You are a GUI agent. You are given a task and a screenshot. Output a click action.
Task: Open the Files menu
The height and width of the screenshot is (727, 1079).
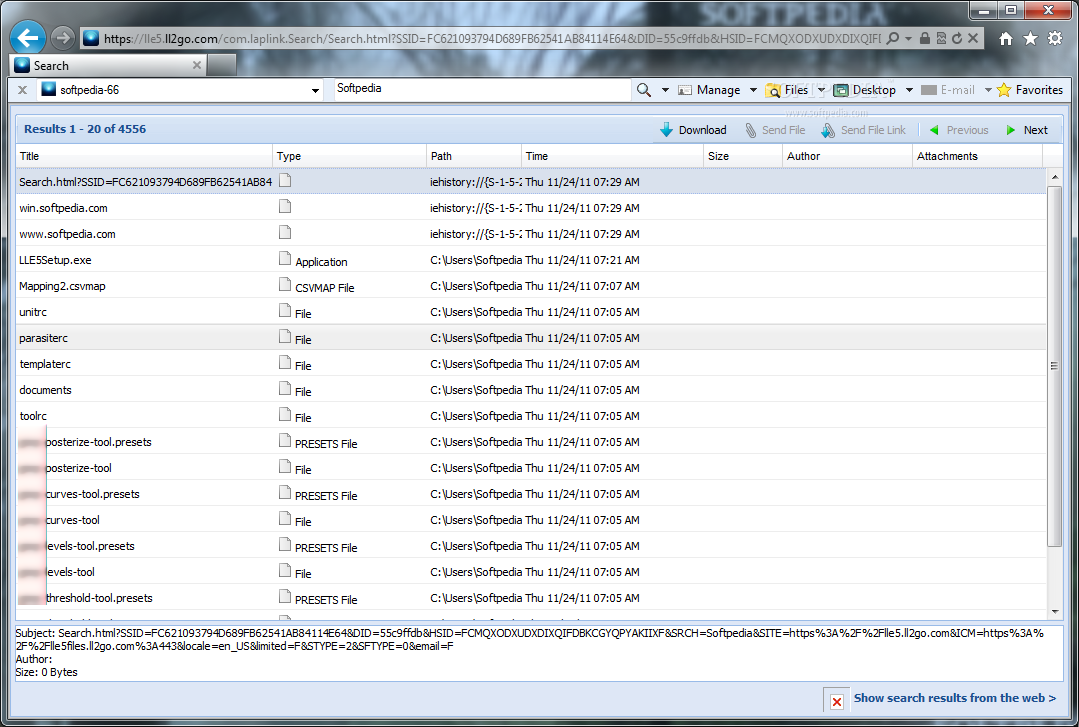click(x=787, y=89)
